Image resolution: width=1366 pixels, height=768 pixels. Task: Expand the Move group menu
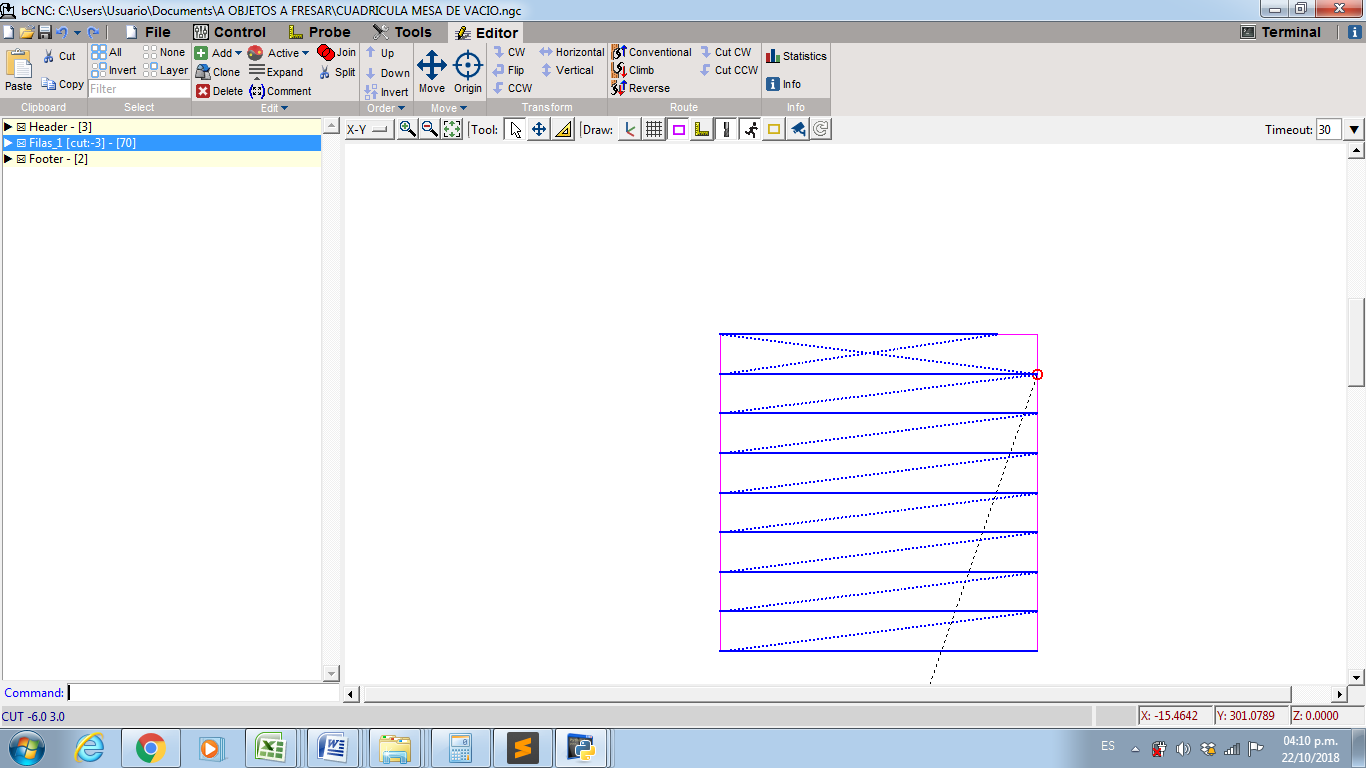[450, 107]
